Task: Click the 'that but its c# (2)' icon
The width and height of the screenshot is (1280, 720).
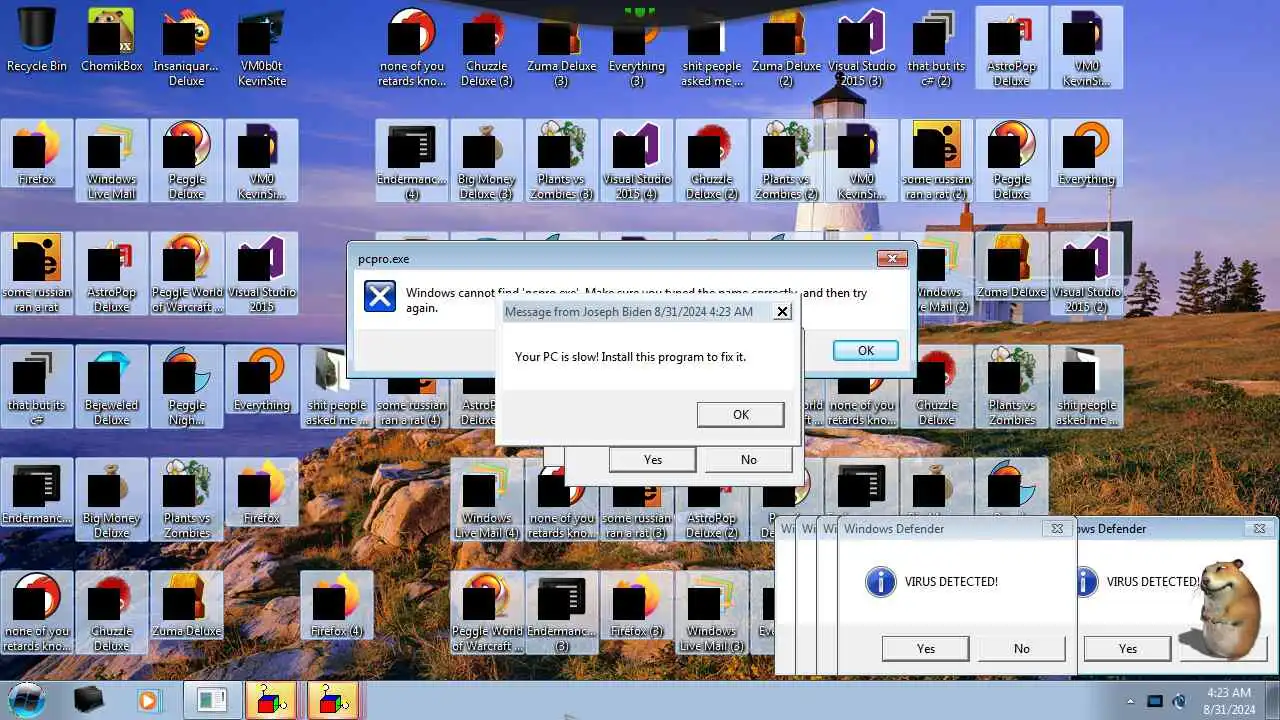Action: [936, 46]
